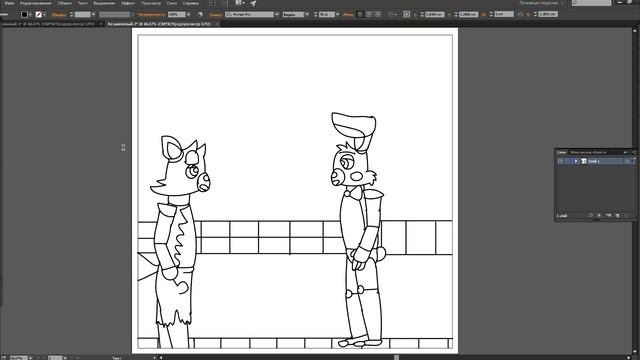Viewport: 640px width, 360px height.
Task: Open the font size dropdown arrow
Action: pos(337,15)
